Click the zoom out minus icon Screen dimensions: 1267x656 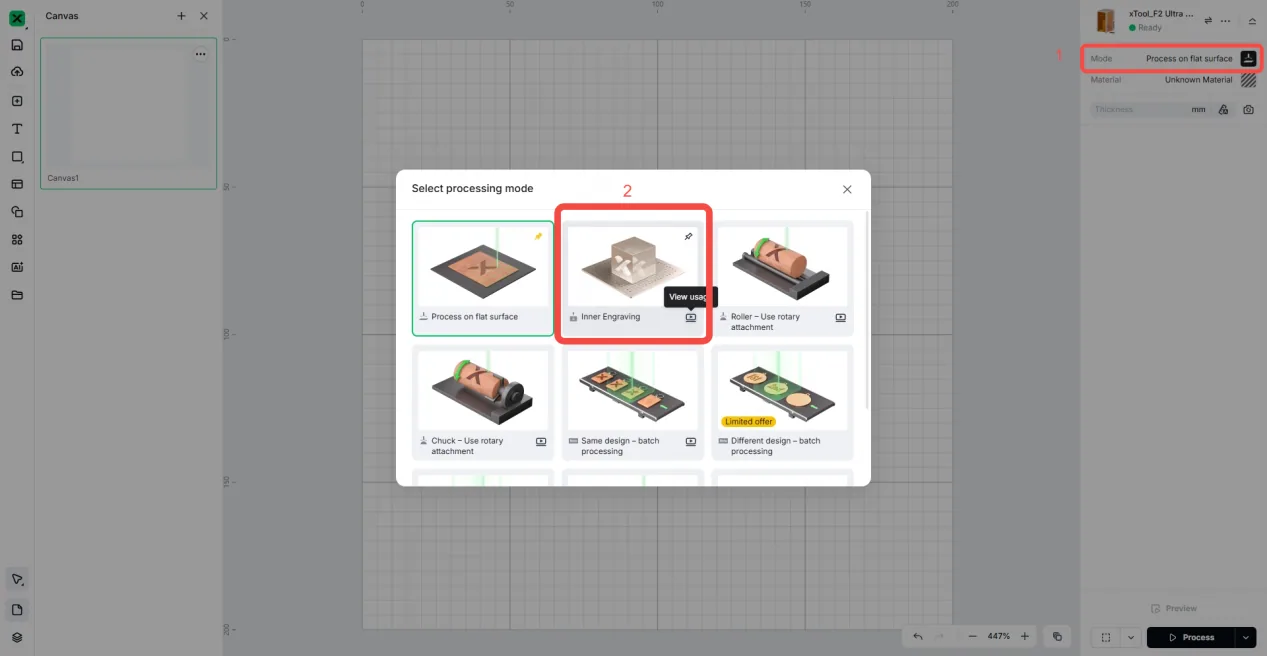[972, 636]
